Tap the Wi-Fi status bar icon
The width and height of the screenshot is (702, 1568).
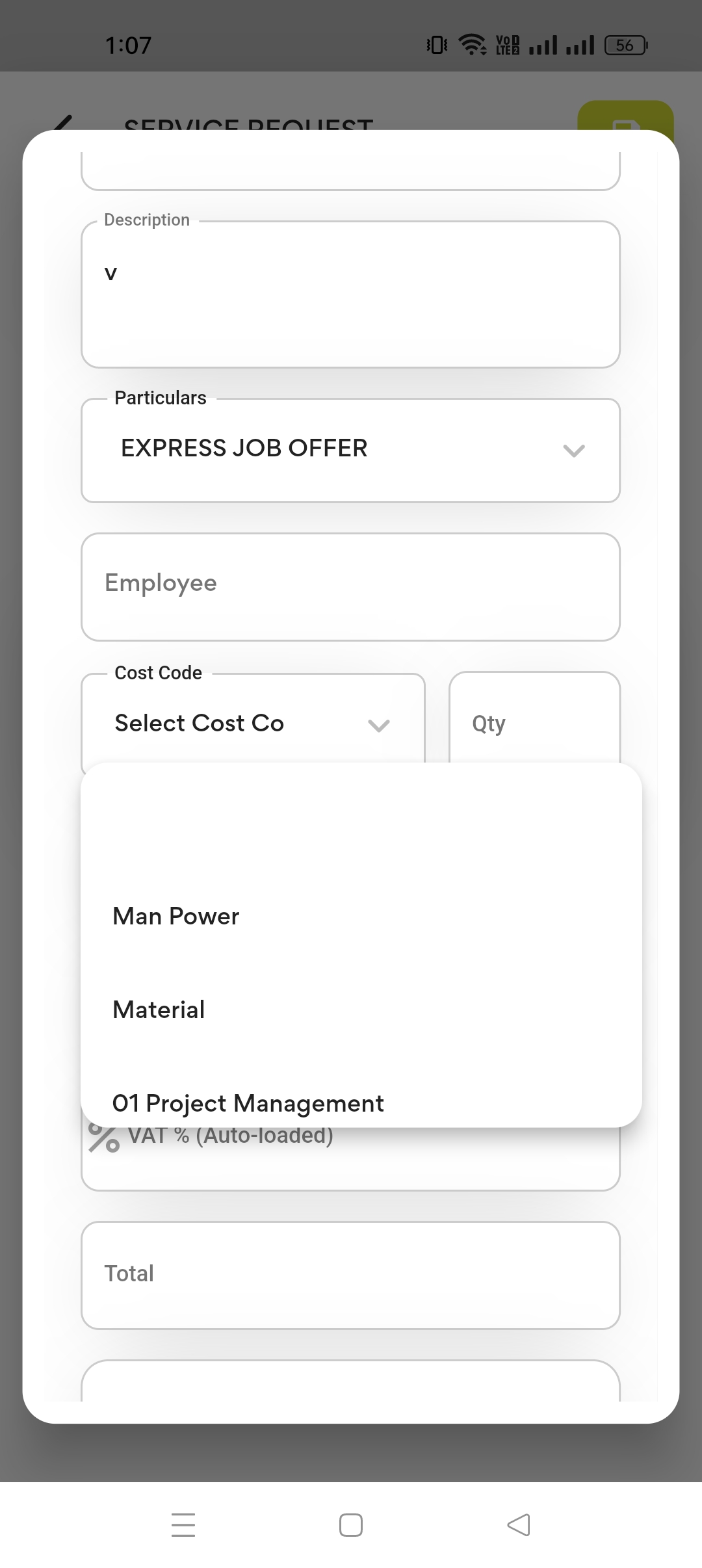click(x=472, y=45)
